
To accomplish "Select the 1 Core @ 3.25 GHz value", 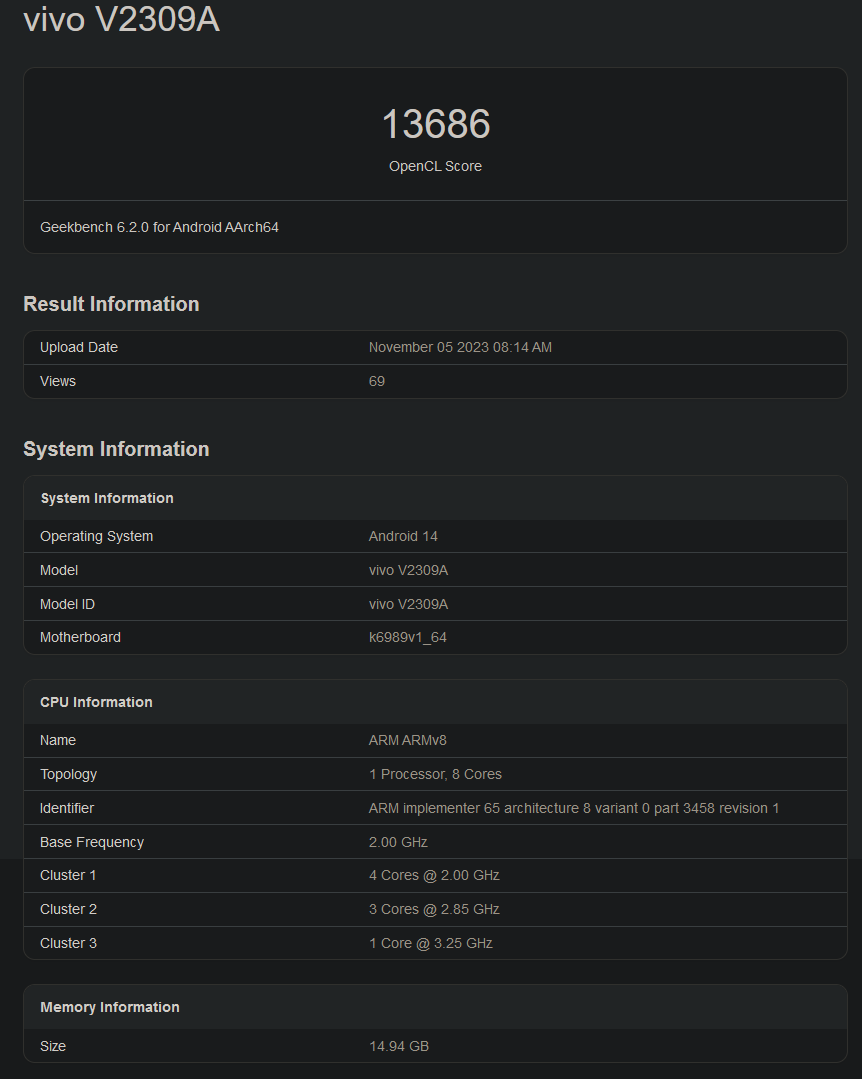I will click(x=431, y=943).
